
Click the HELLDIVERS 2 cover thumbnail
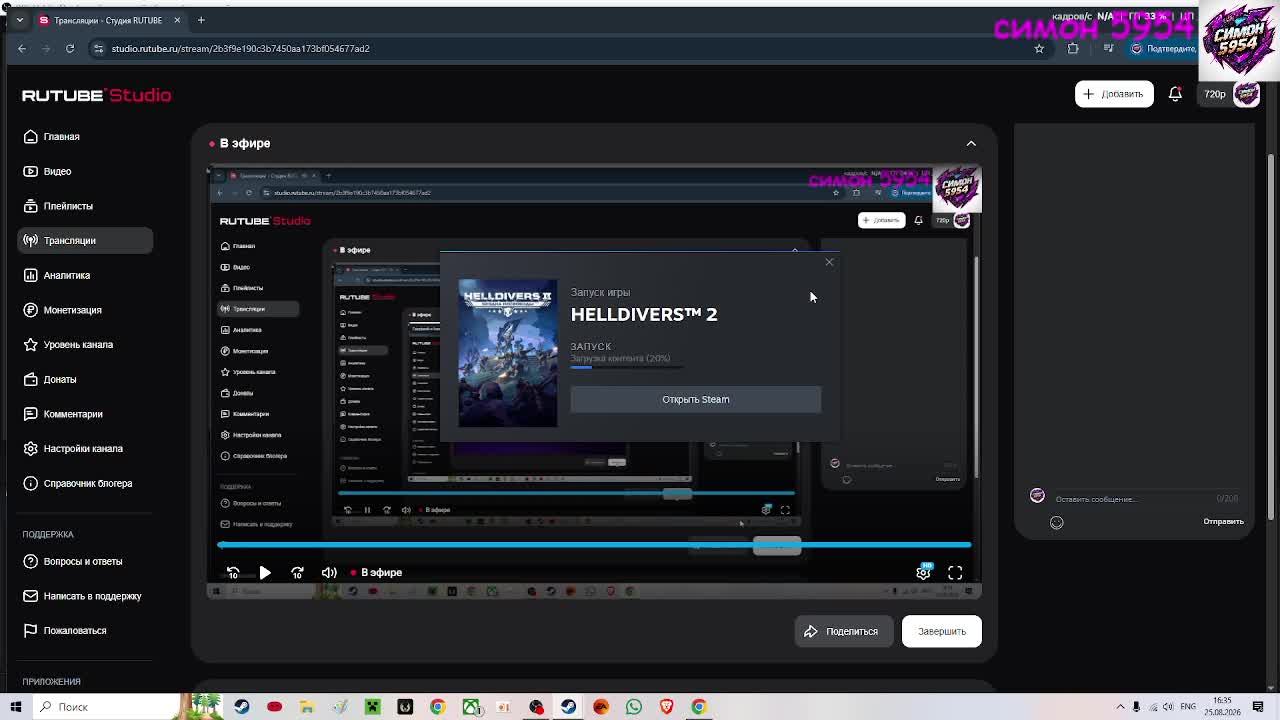coord(508,353)
